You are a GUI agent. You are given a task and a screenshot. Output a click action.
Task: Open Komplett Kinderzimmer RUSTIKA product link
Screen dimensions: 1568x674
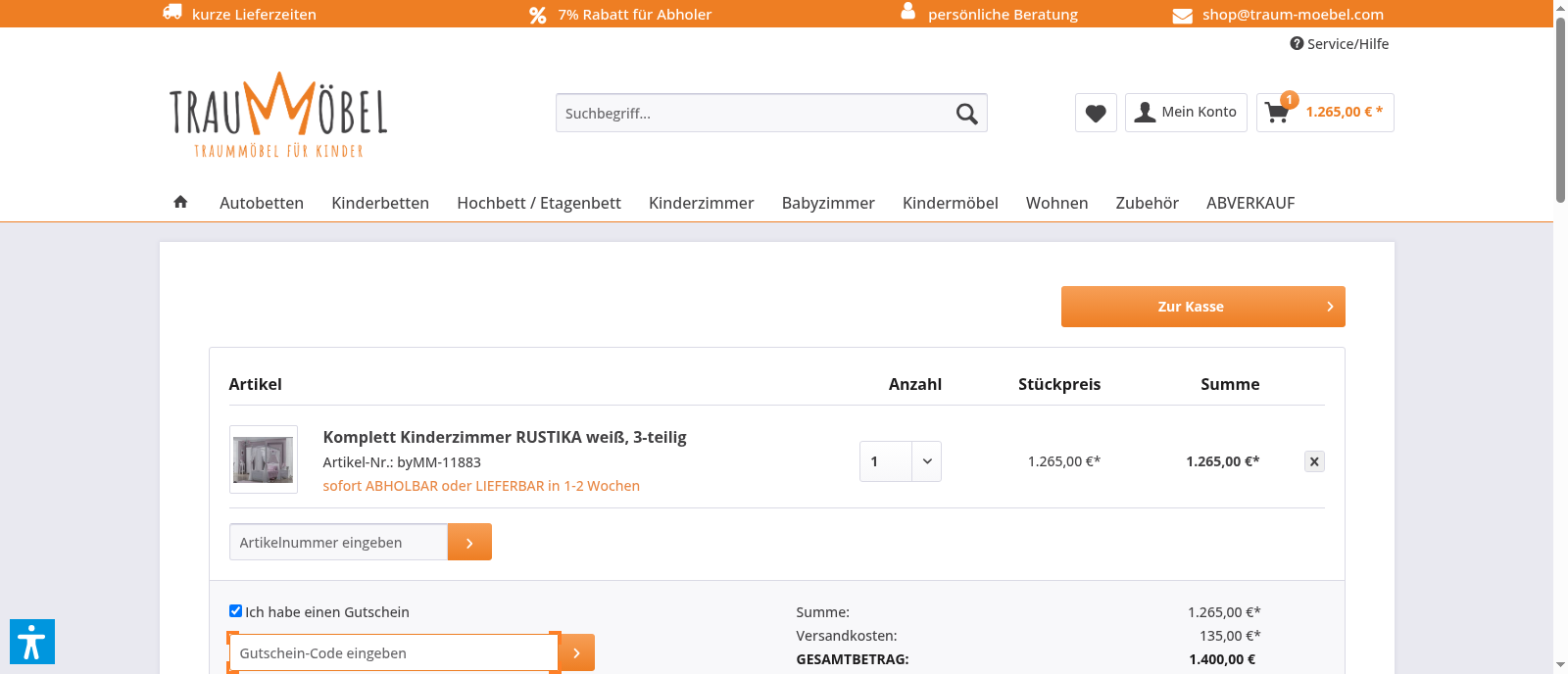pyautogui.click(x=505, y=437)
